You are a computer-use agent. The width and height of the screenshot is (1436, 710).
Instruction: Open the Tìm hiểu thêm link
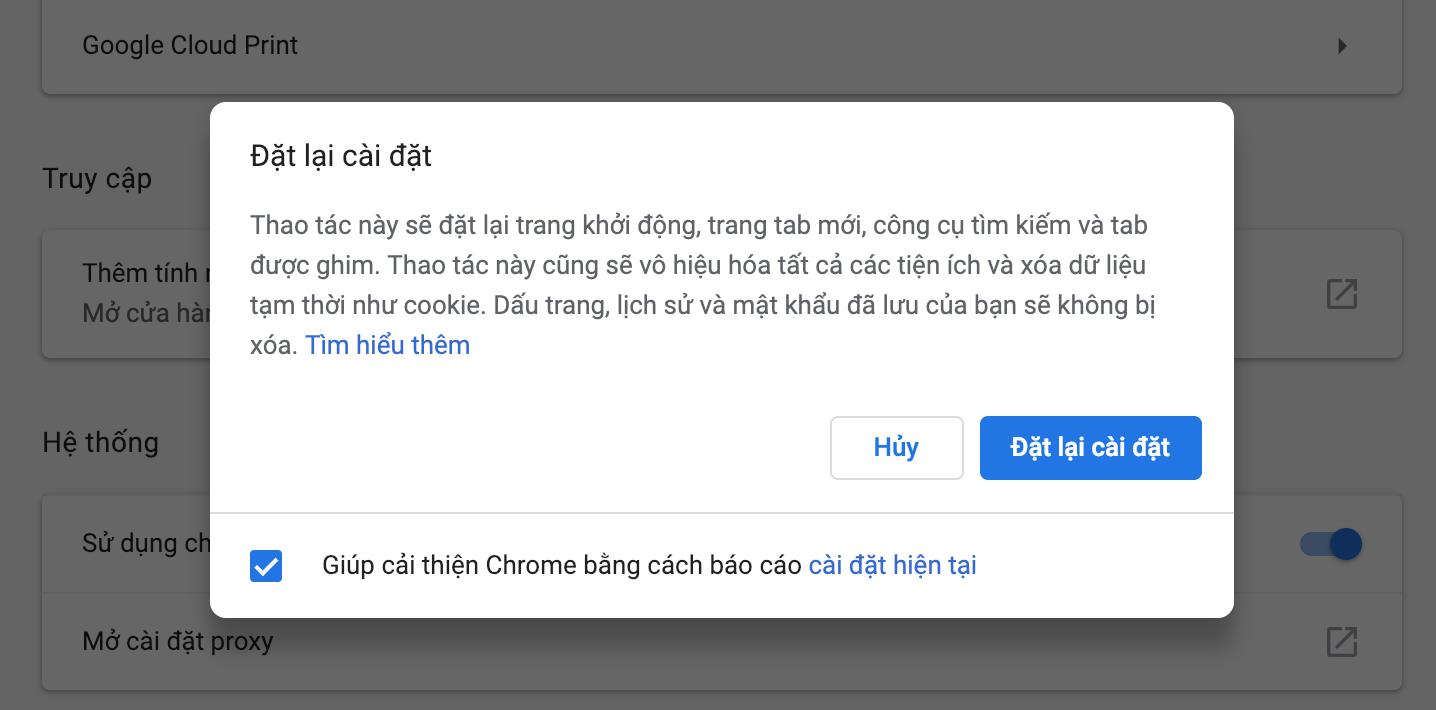(387, 346)
